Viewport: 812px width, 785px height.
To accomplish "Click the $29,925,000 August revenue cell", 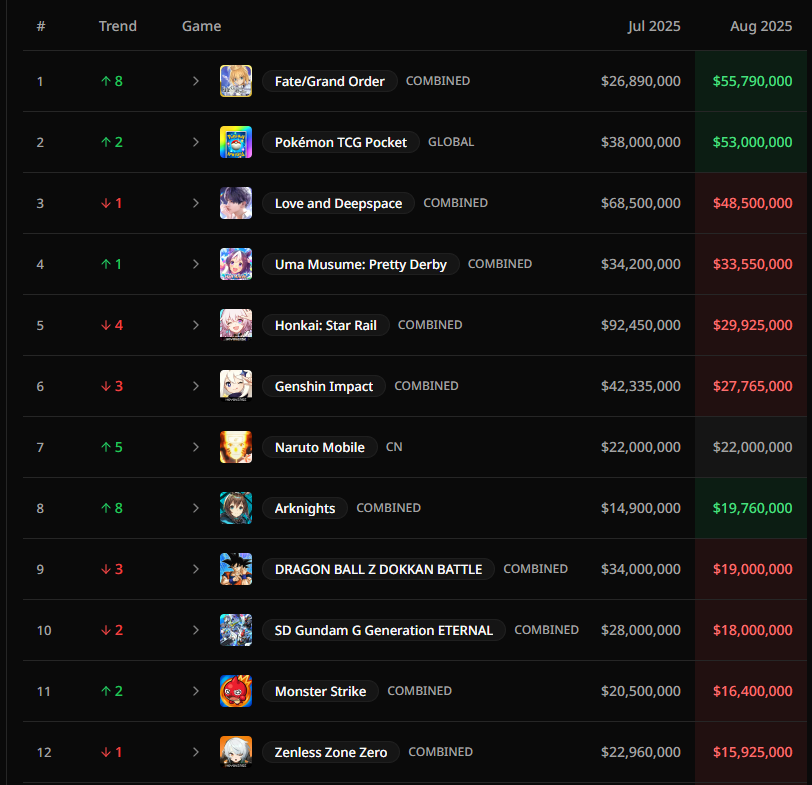I will 752,325.
